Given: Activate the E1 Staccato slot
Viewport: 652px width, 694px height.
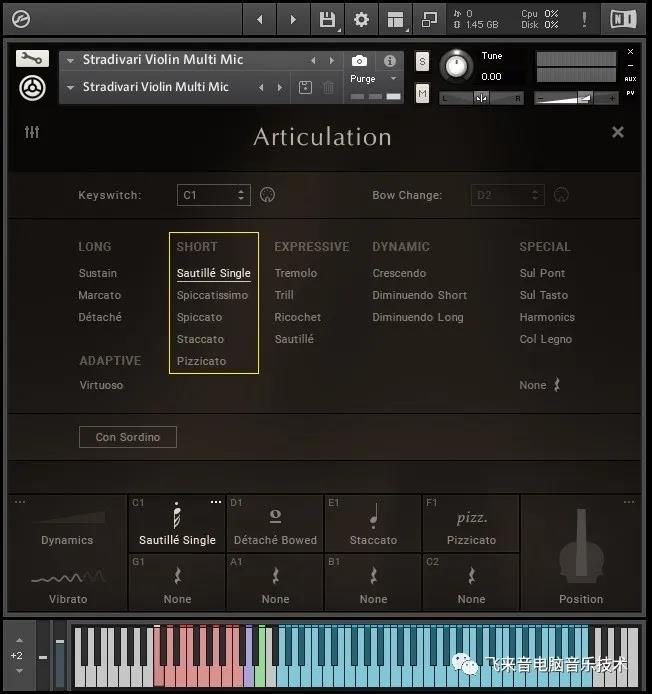Looking at the screenshot, I should 373,523.
